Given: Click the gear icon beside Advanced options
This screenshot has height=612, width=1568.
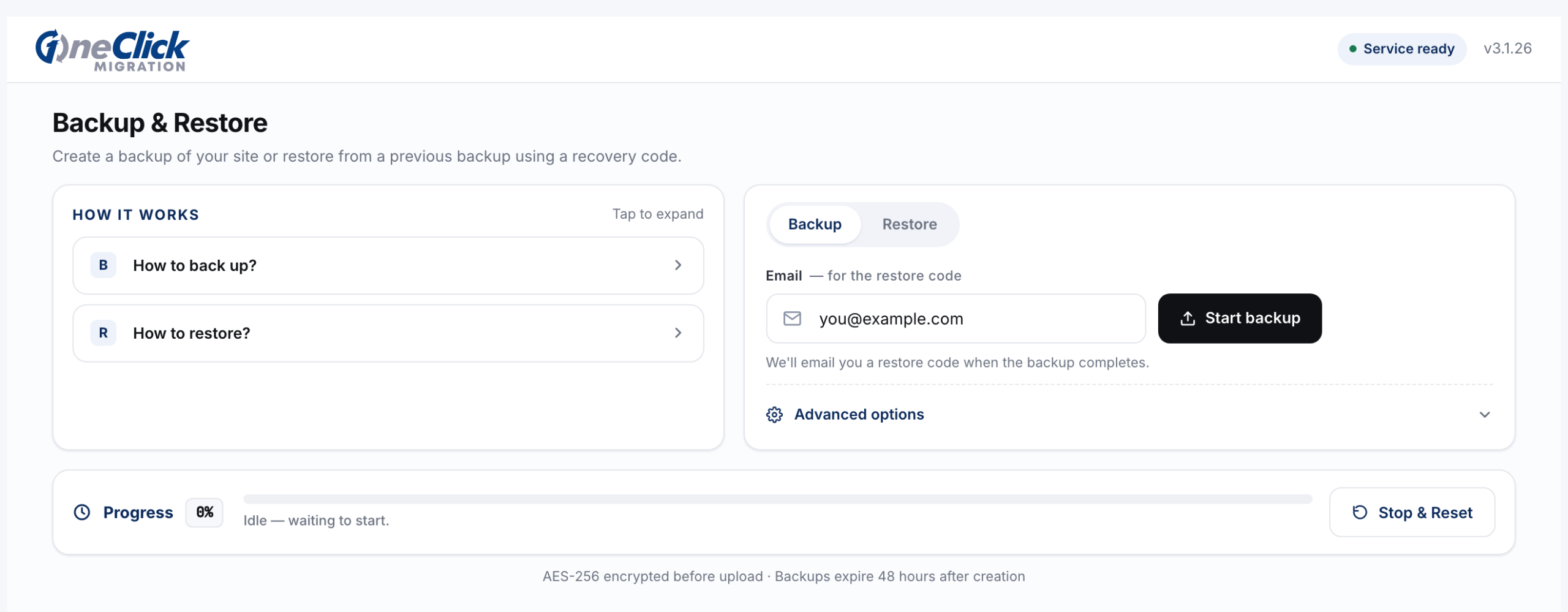Looking at the screenshot, I should [x=774, y=415].
